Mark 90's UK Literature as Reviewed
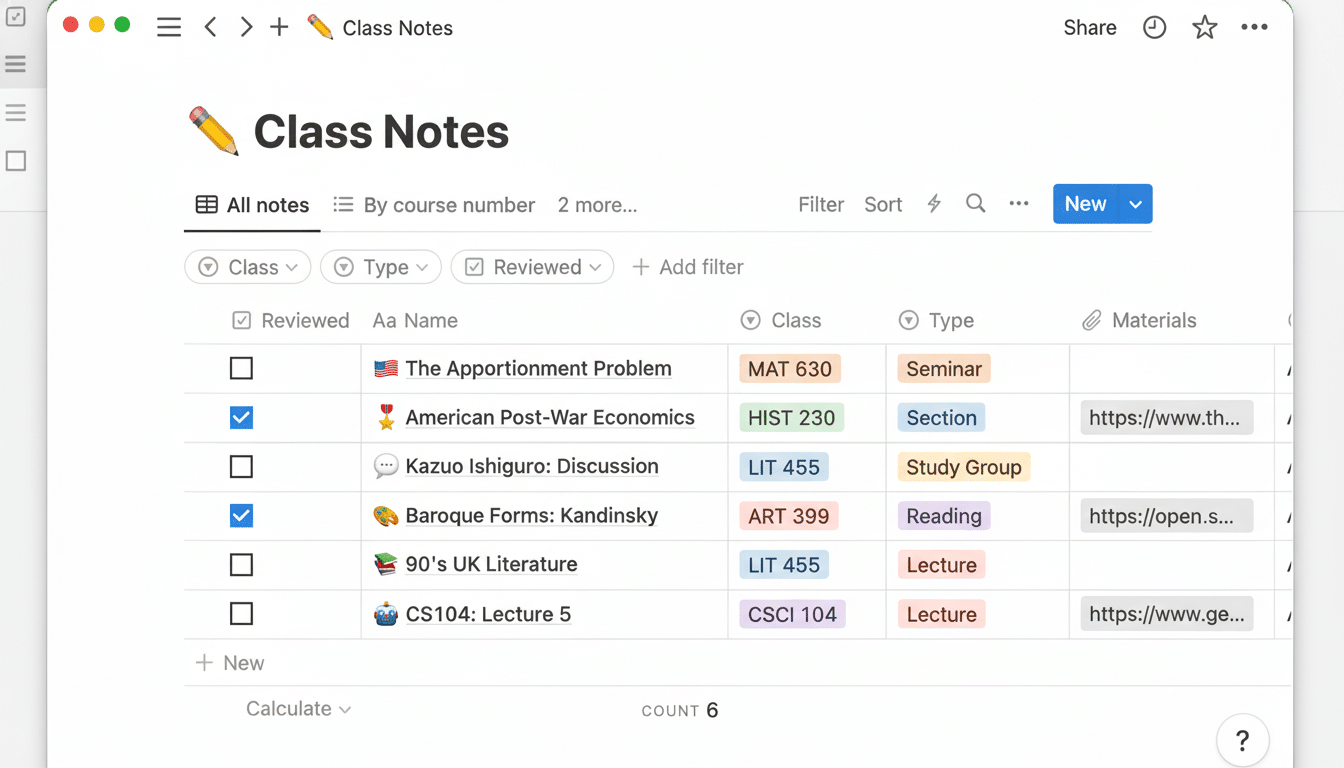1344x768 pixels. pos(241,564)
